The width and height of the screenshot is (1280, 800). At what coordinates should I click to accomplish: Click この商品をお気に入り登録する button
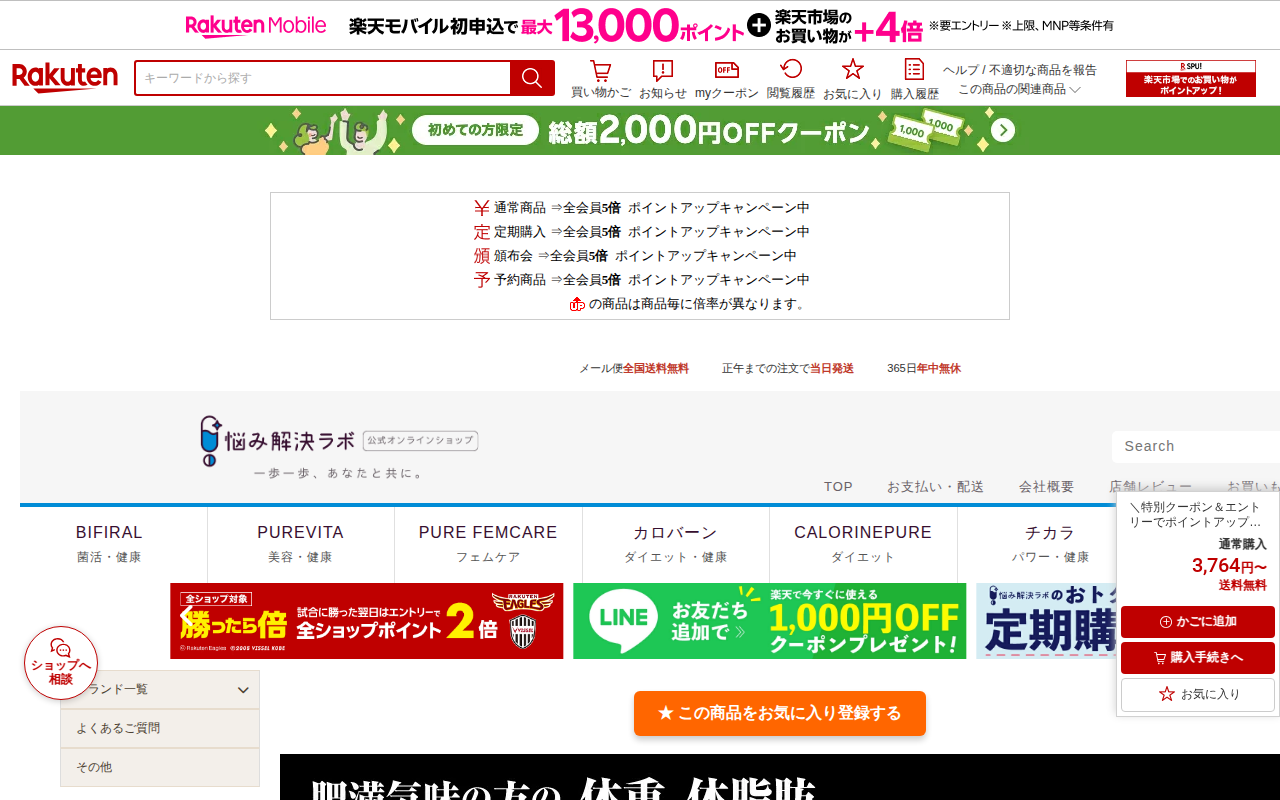780,713
